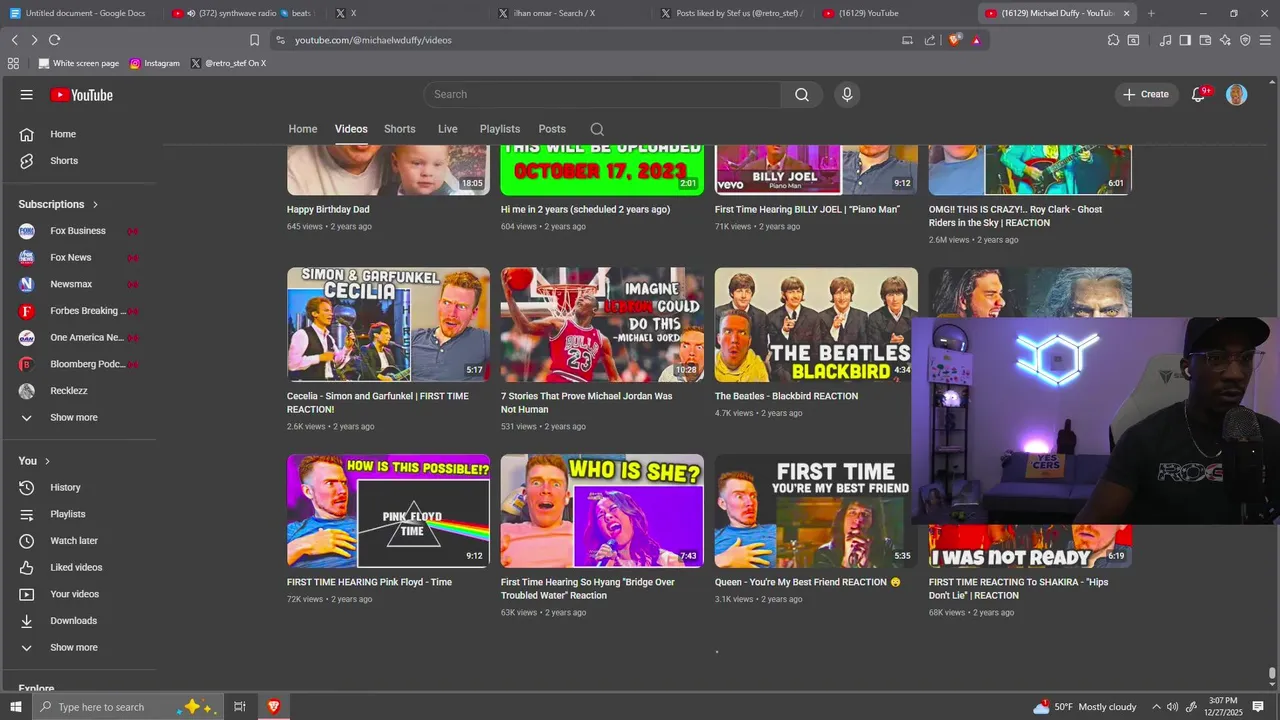The image size is (1280, 720).
Task: Click the YouTube search field
Action: [602, 94]
